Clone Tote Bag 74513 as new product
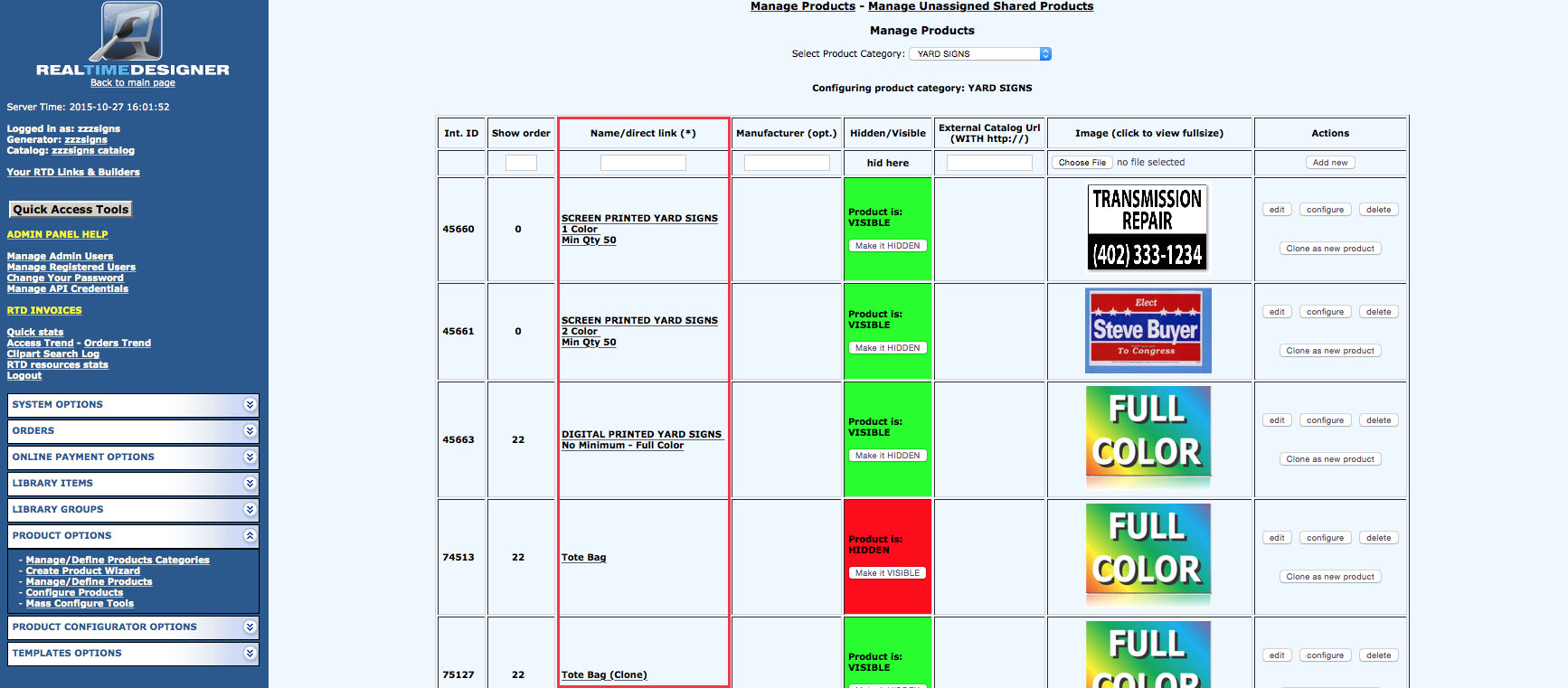Image resolution: width=1568 pixels, height=688 pixels. (x=1330, y=577)
